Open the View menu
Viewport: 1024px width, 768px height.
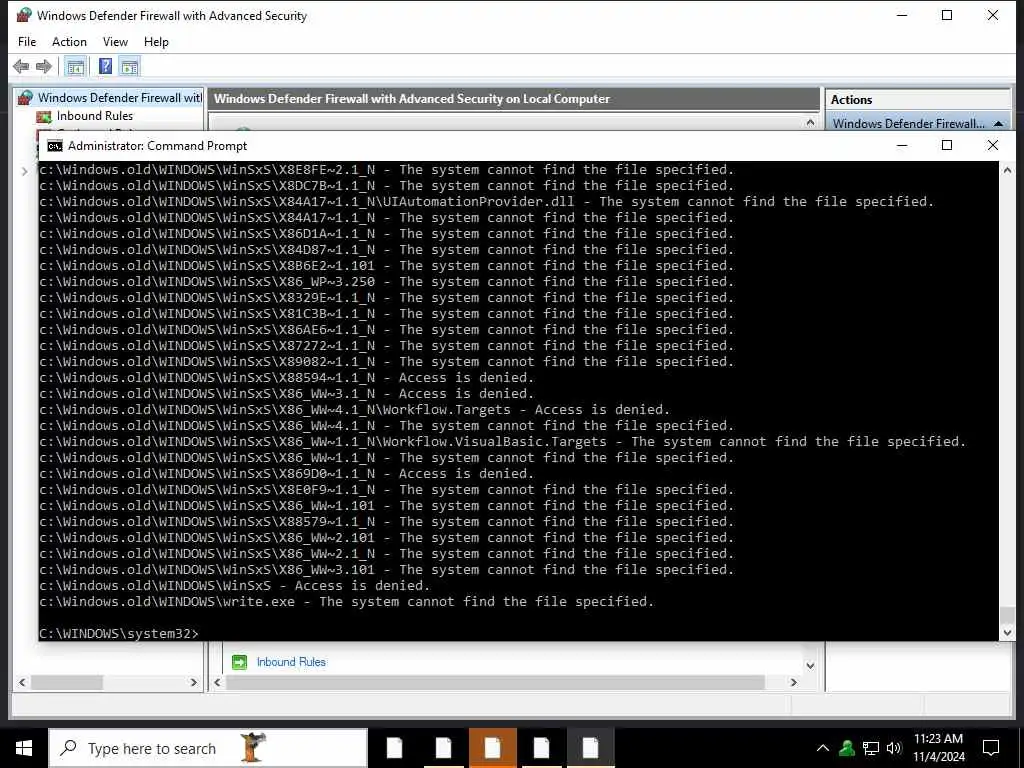click(115, 42)
